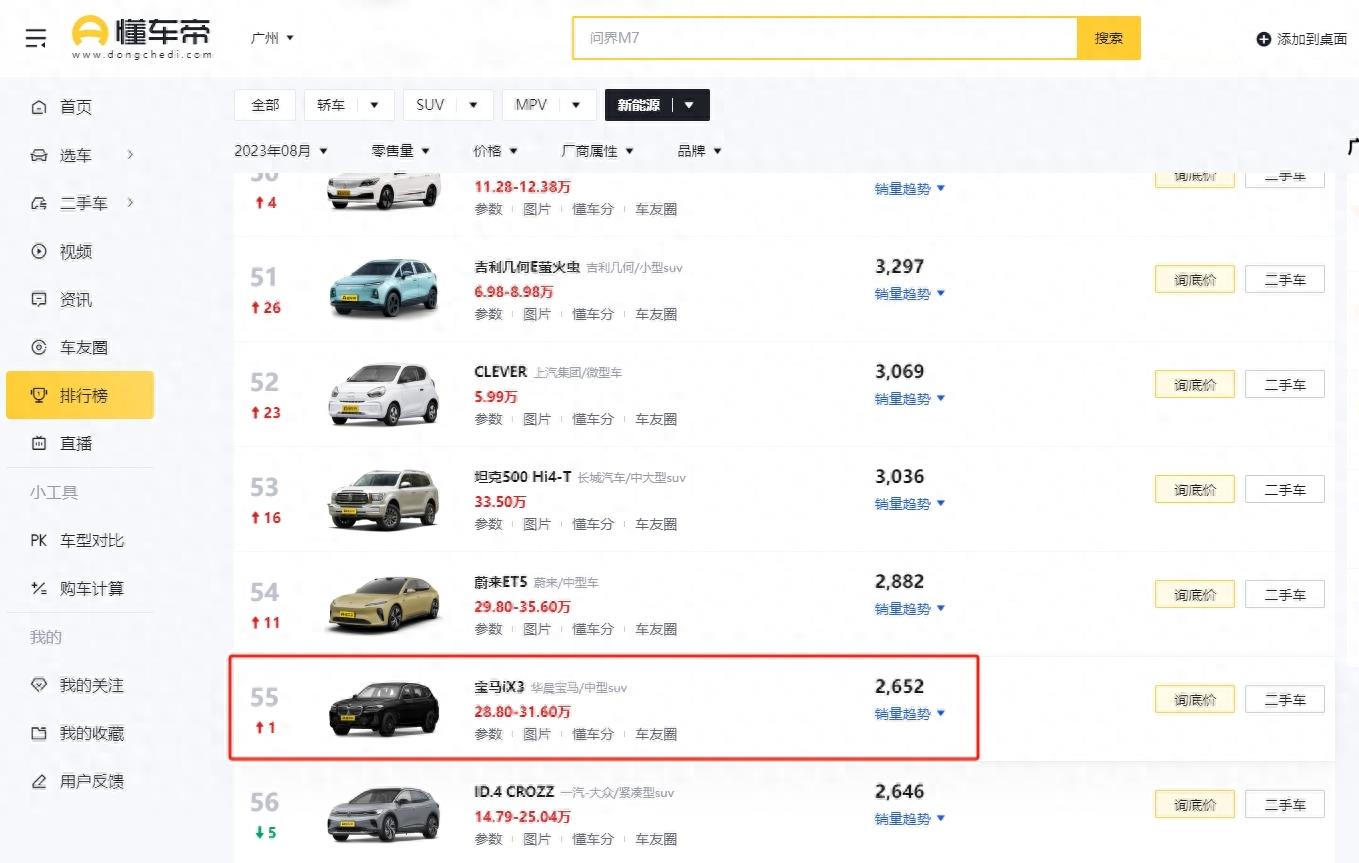Click the 用户反馈 pencil icon

(39, 781)
